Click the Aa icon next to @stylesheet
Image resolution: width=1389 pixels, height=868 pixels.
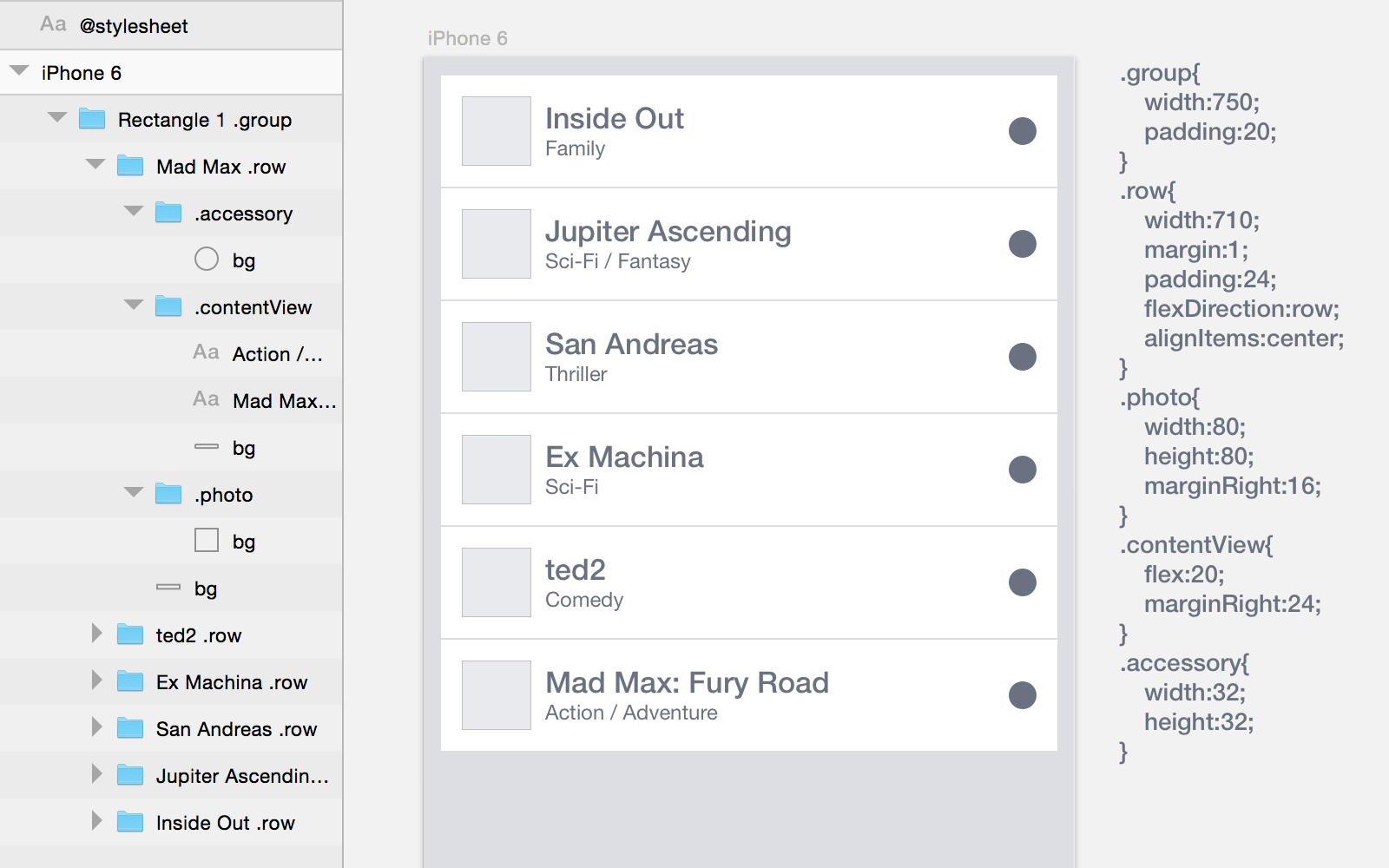pos(54,25)
